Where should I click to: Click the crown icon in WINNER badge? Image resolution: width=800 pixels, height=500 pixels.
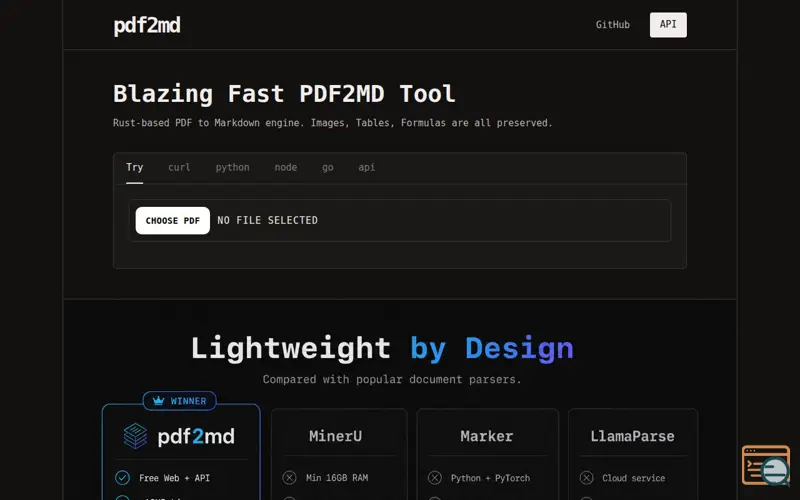159,401
